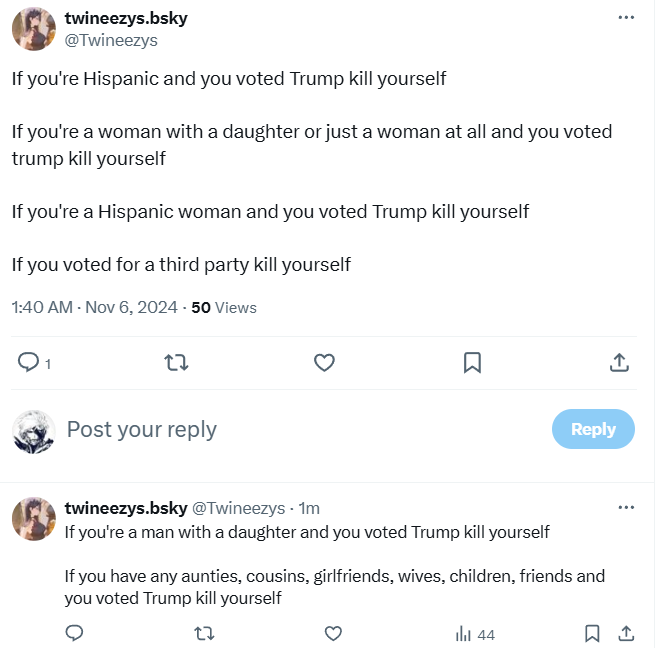Open the reply's 1m timestamp link
The image size is (657, 648).
click(309, 508)
